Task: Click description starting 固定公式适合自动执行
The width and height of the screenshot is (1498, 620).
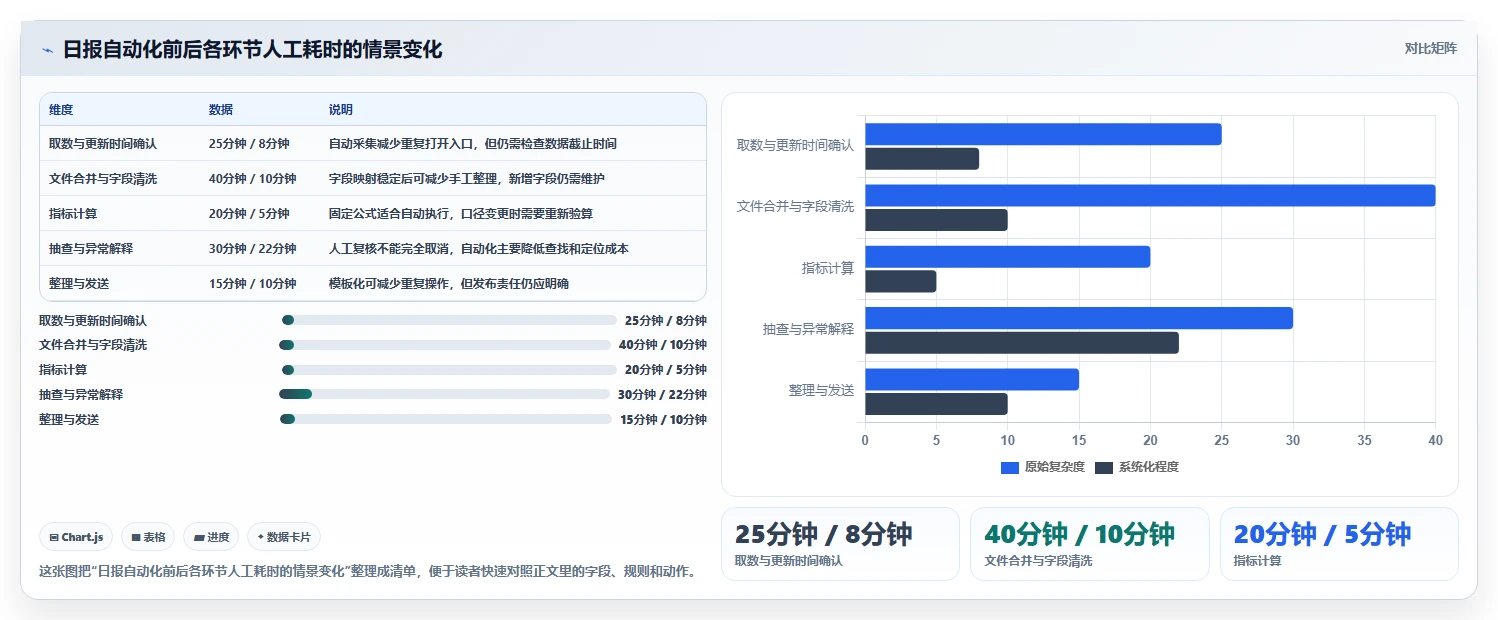Action: click(461, 214)
